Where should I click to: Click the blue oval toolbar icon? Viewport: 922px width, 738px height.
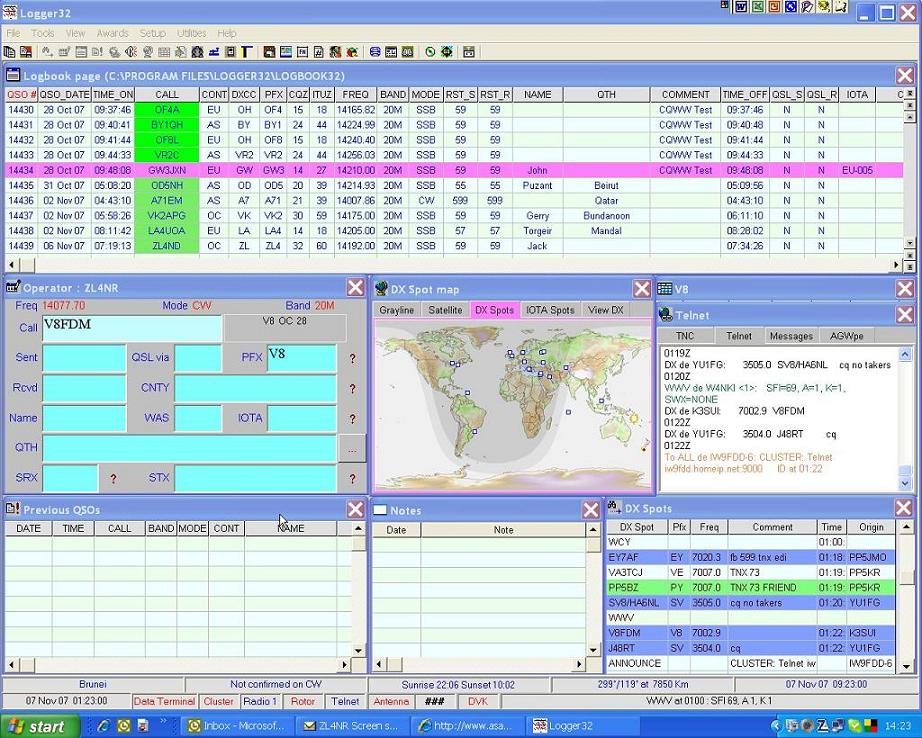tap(375, 52)
